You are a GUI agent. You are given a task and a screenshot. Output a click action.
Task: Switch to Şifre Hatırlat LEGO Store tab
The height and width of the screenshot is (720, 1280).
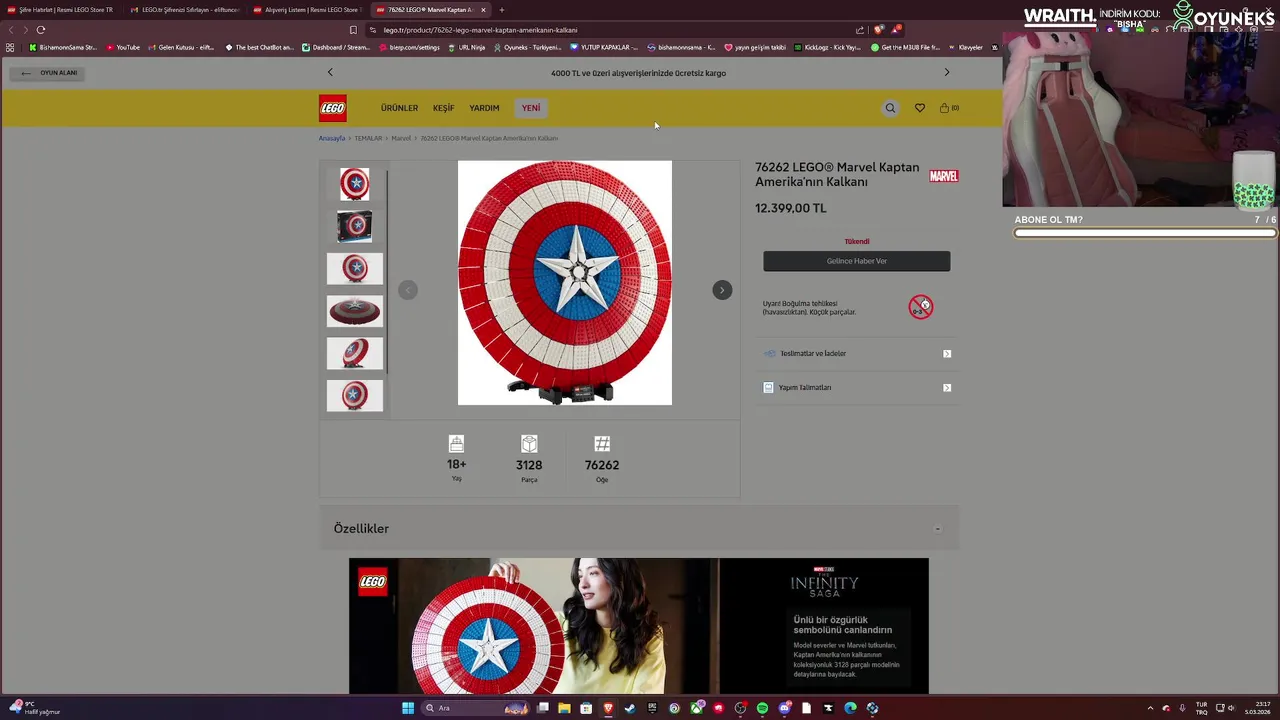click(60, 10)
